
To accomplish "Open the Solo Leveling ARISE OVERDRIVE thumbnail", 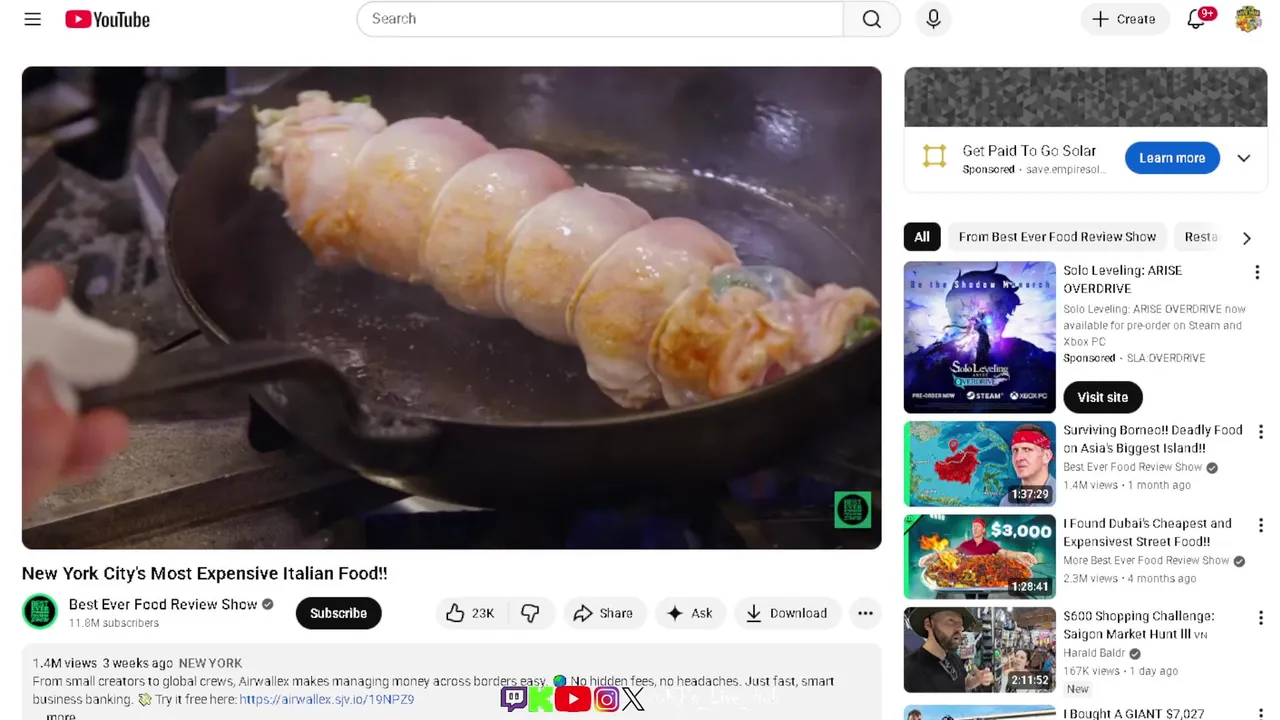I will click(979, 337).
